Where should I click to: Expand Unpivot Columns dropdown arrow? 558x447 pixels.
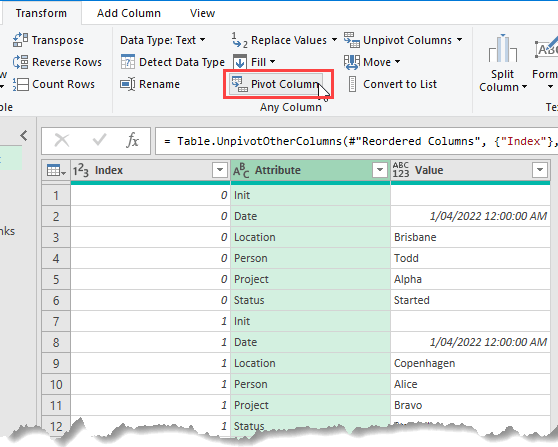click(x=459, y=40)
